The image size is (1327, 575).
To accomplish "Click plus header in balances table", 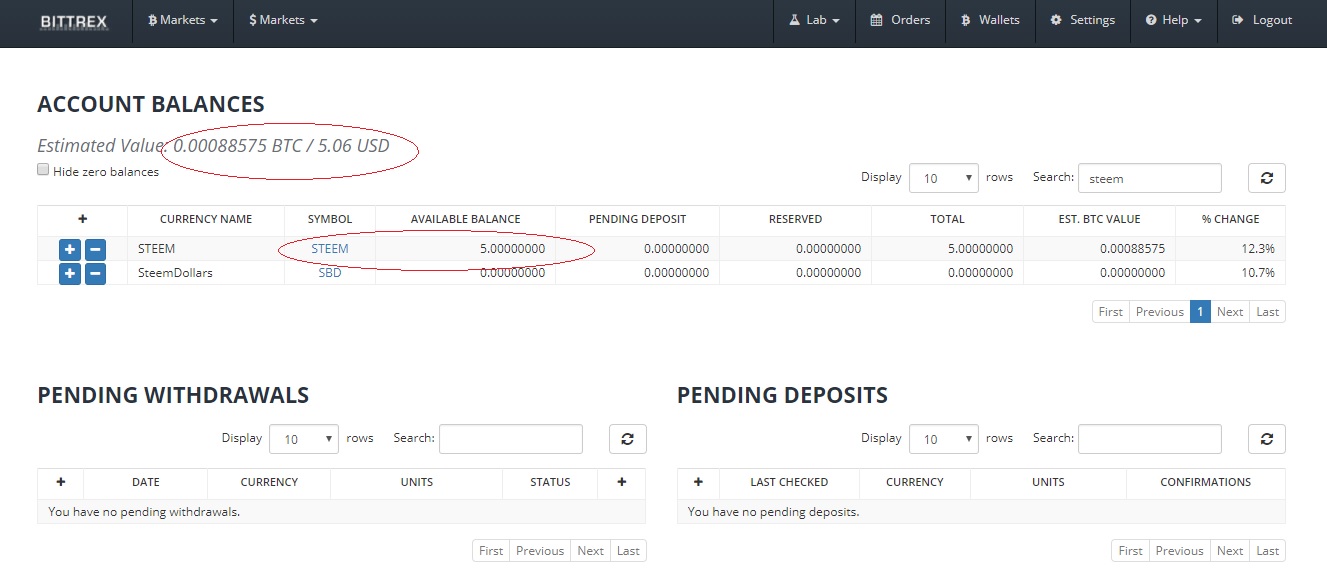I will click(82, 219).
